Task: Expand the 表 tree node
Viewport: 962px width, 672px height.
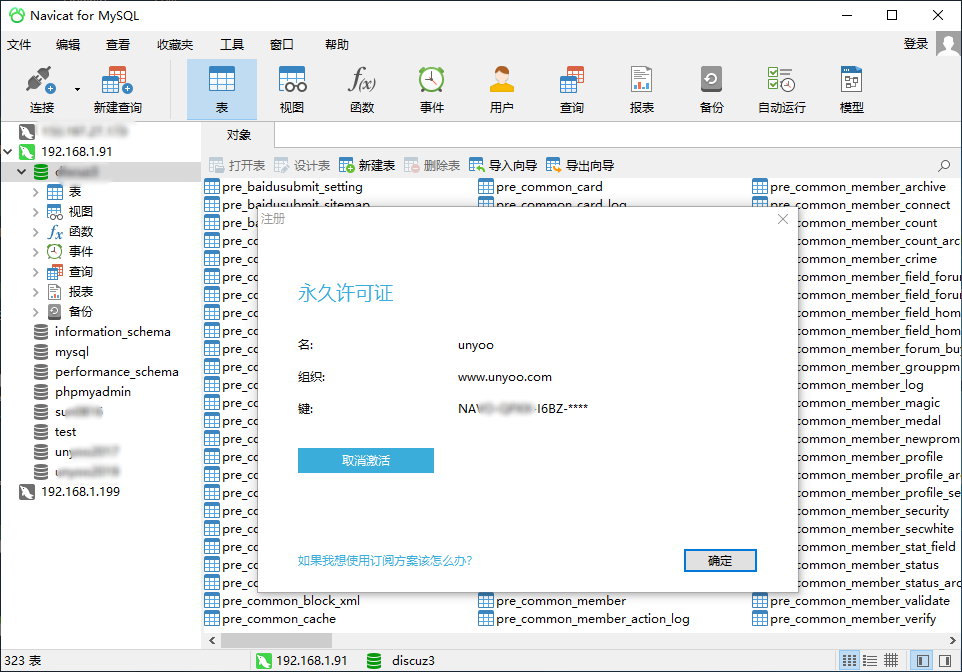Action: tap(35, 192)
